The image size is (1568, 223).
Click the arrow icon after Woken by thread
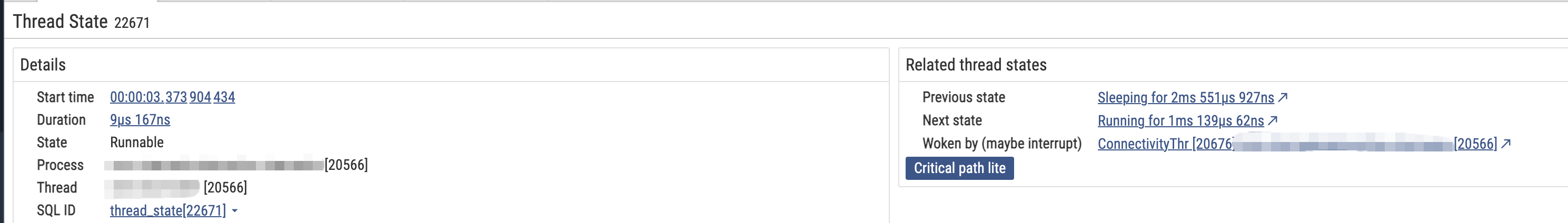coord(1506,144)
